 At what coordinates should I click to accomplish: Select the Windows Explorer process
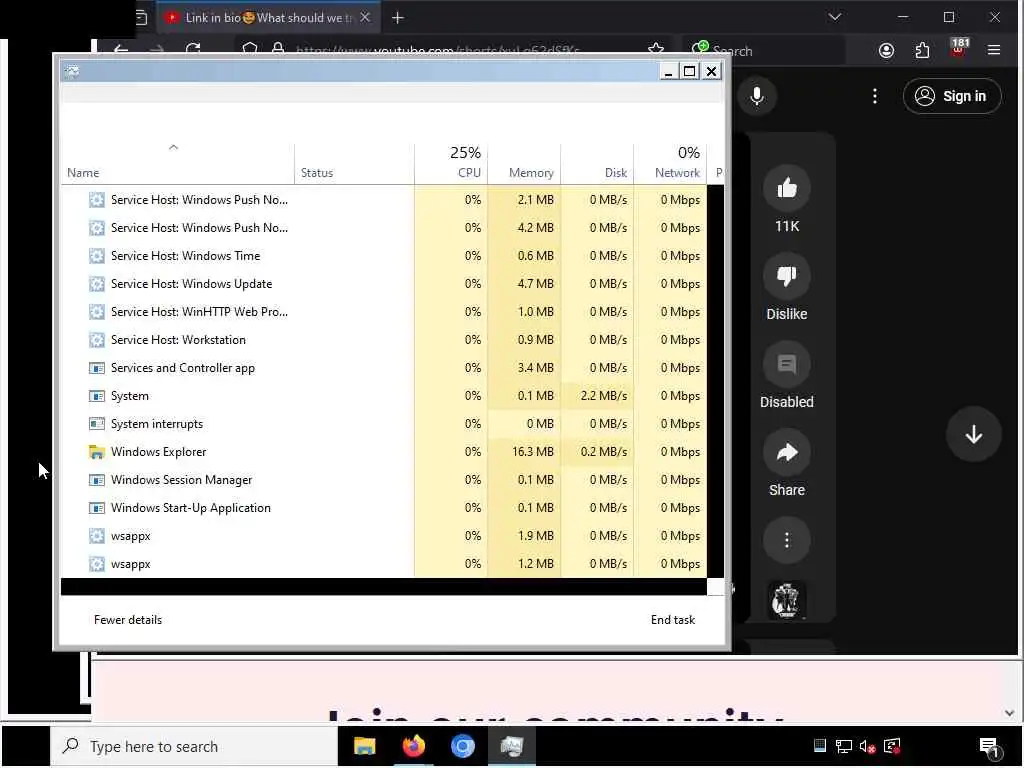(384, 452)
